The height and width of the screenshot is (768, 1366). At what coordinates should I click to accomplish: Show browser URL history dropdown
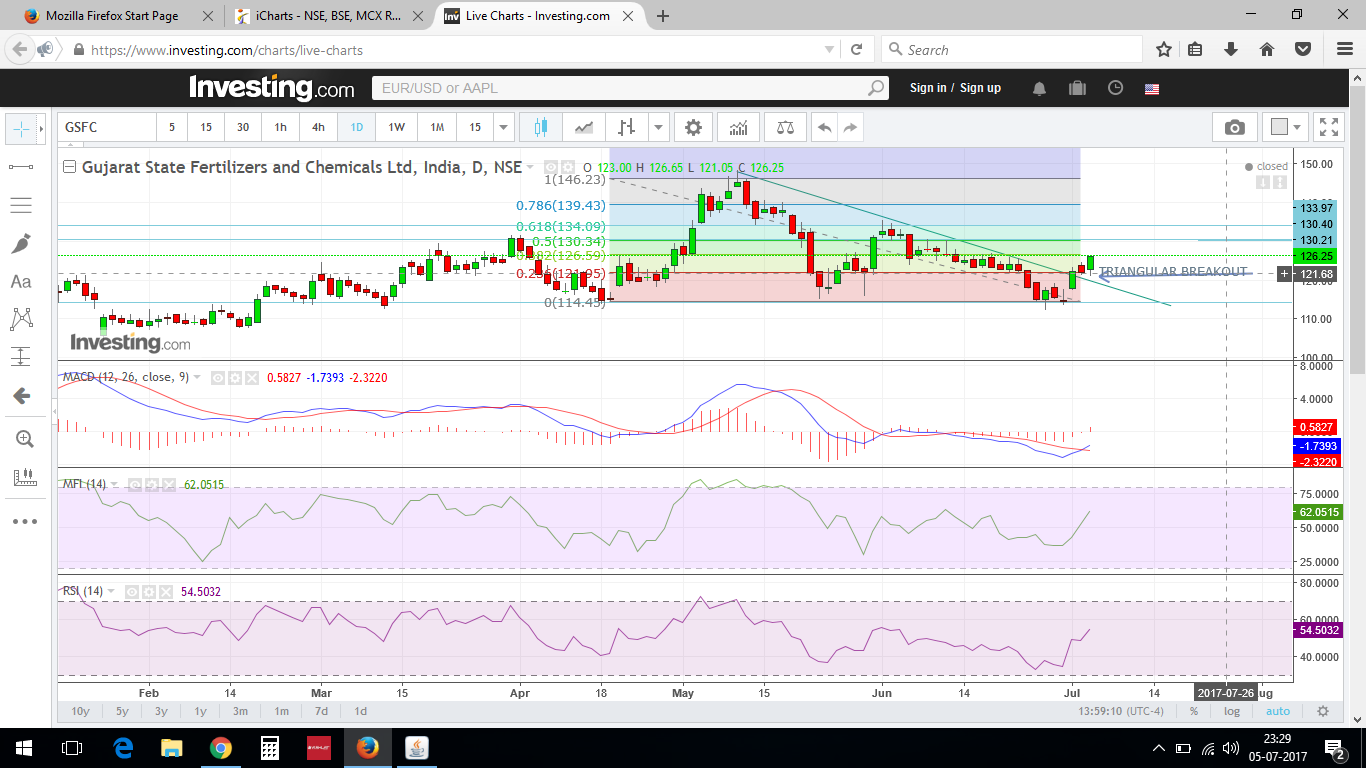pyautogui.click(x=829, y=49)
